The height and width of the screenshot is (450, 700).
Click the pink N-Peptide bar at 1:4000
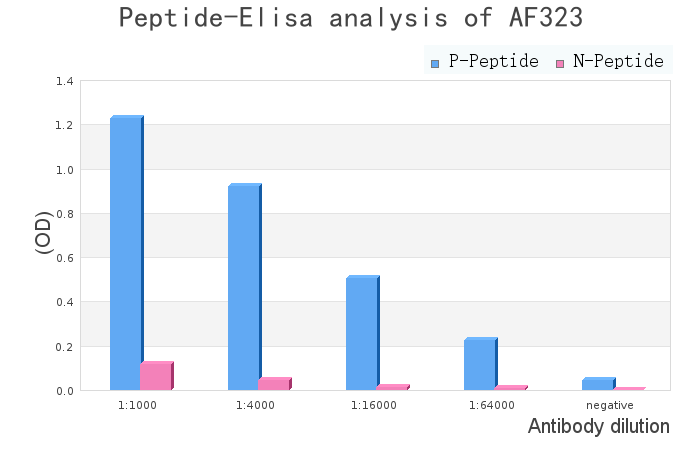coord(274,384)
